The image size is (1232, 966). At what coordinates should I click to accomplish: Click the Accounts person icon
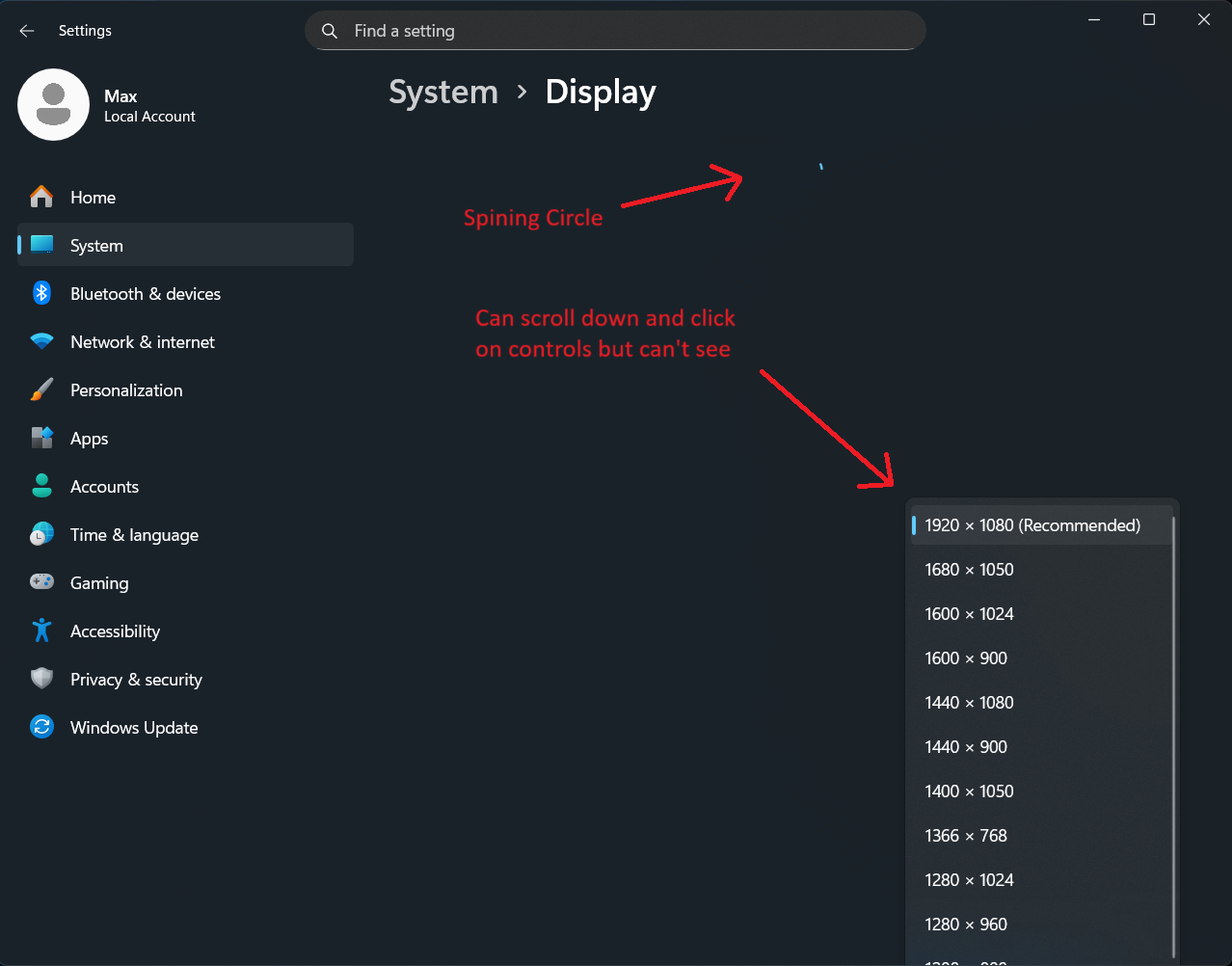(x=41, y=486)
